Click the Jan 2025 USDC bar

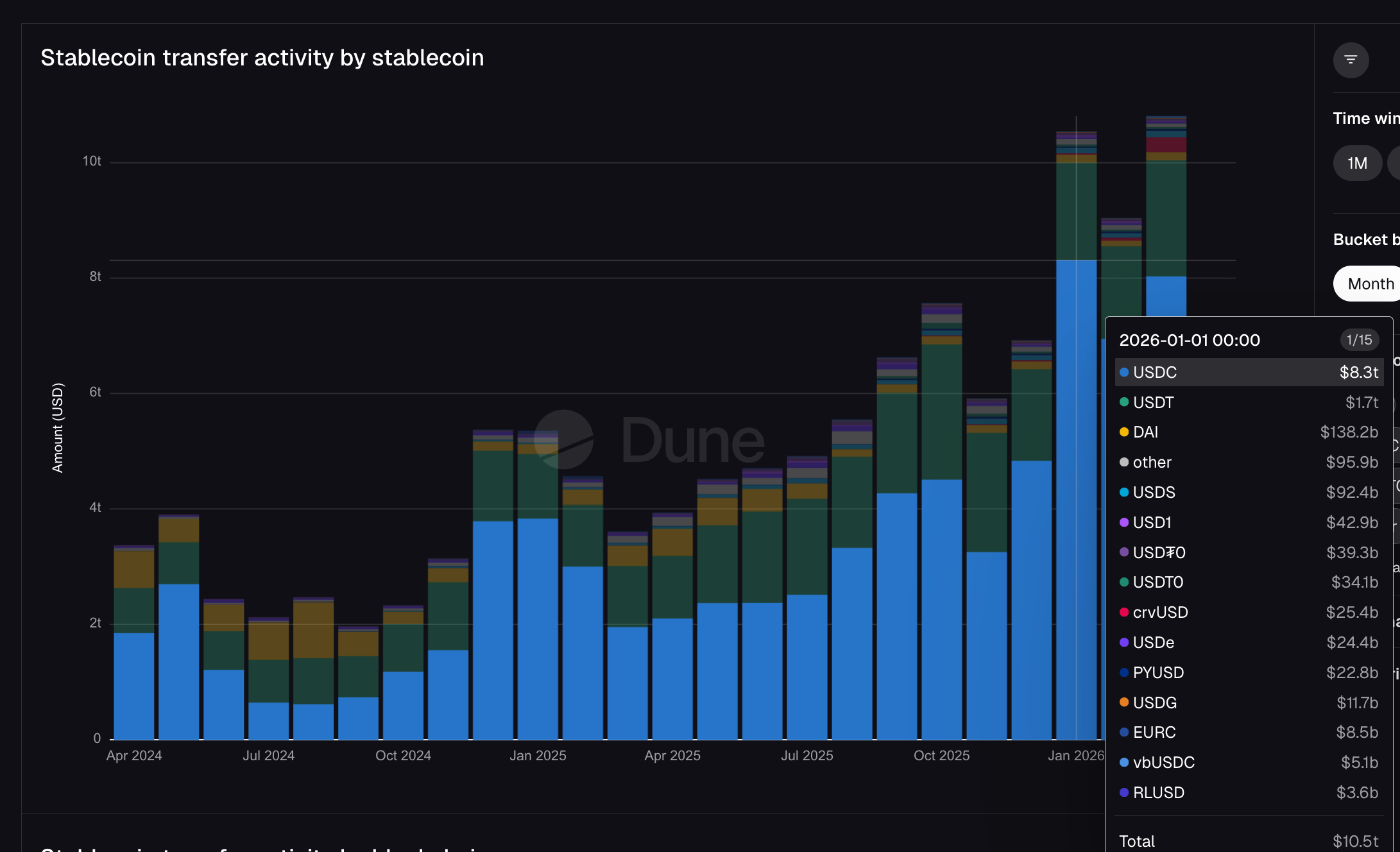click(x=538, y=629)
